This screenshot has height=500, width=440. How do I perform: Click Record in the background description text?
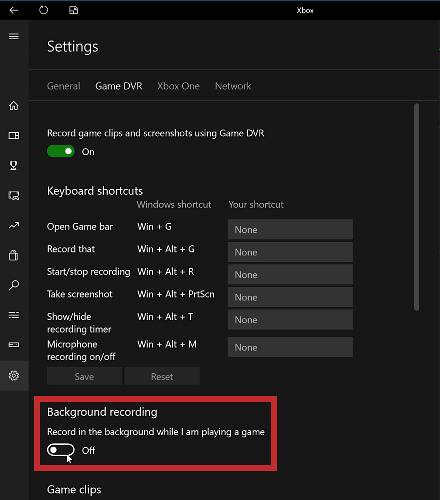[156, 432]
